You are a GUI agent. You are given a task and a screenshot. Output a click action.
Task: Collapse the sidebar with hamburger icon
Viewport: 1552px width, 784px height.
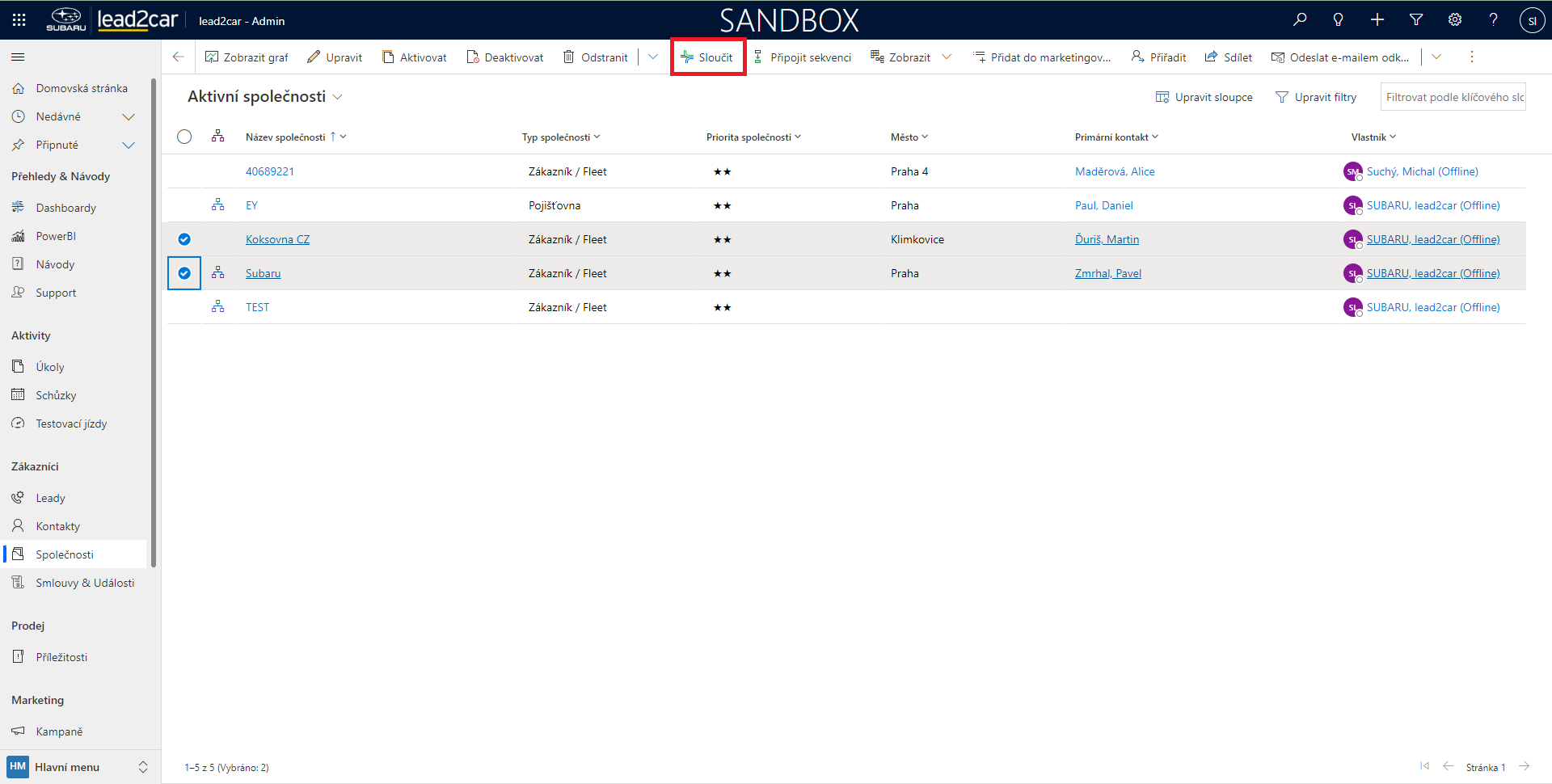tap(18, 57)
